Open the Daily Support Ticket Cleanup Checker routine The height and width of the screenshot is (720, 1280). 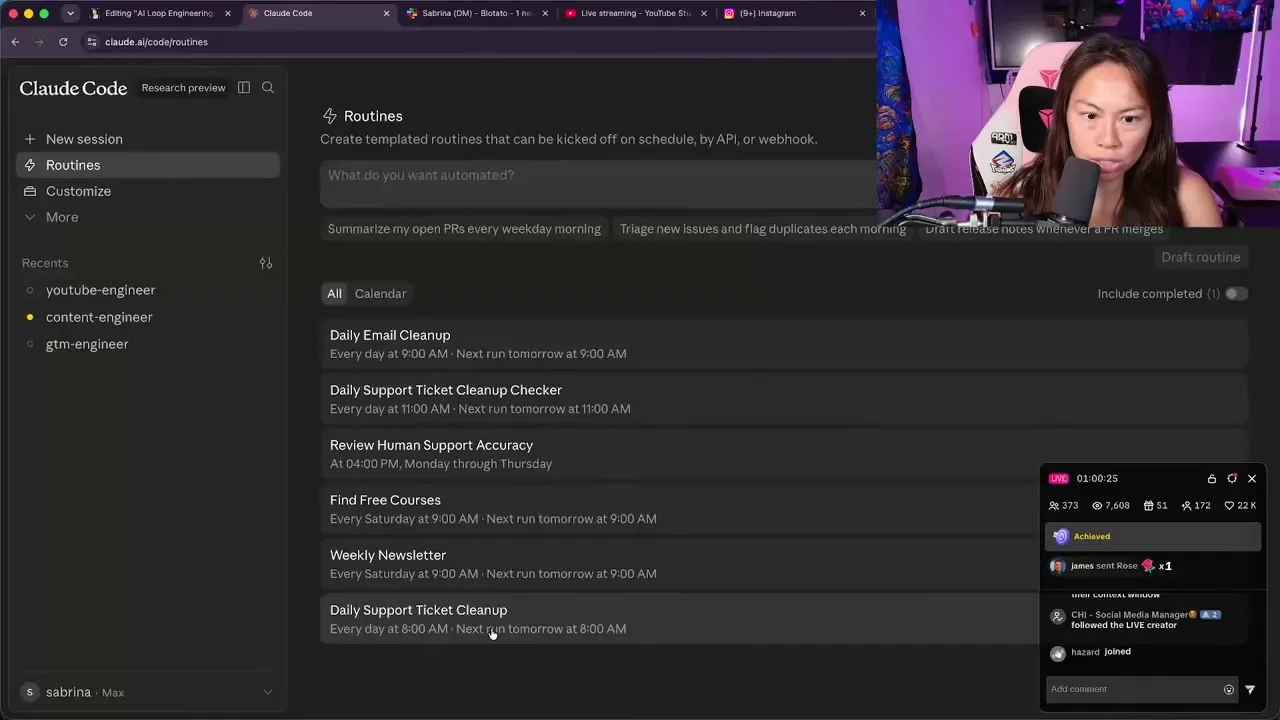tap(784, 399)
